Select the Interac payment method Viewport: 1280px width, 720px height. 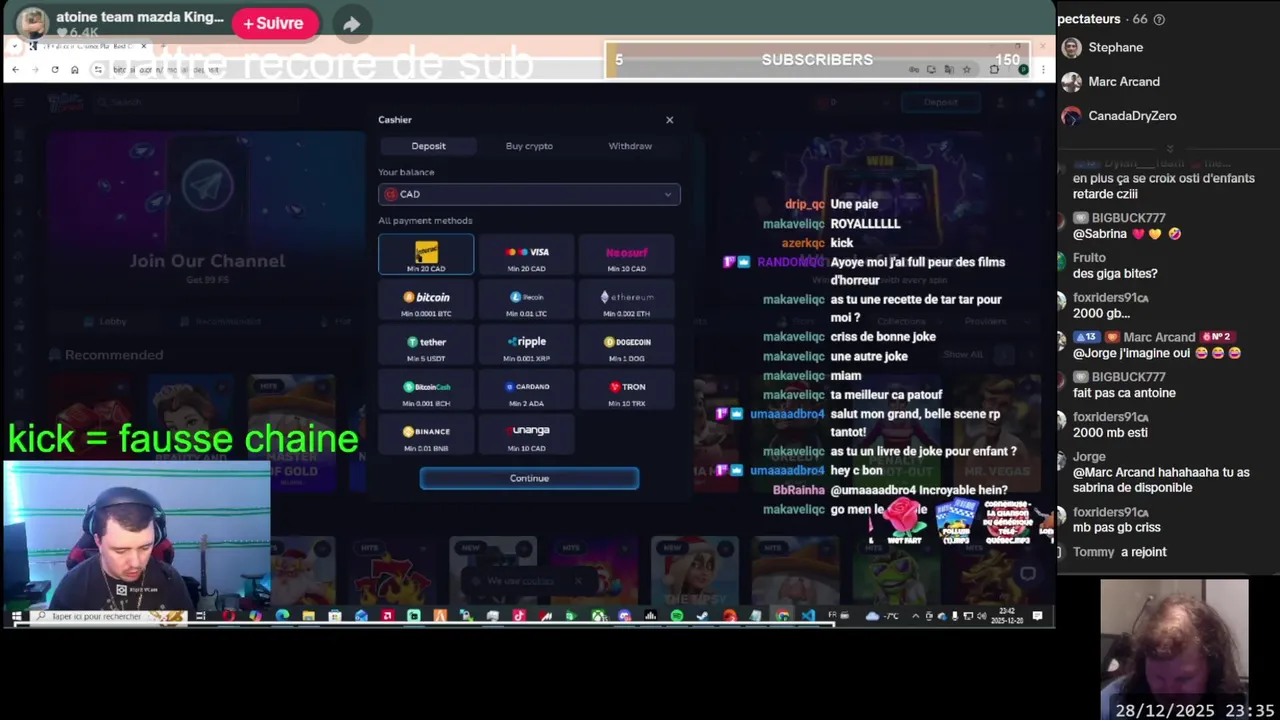[x=426, y=255]
